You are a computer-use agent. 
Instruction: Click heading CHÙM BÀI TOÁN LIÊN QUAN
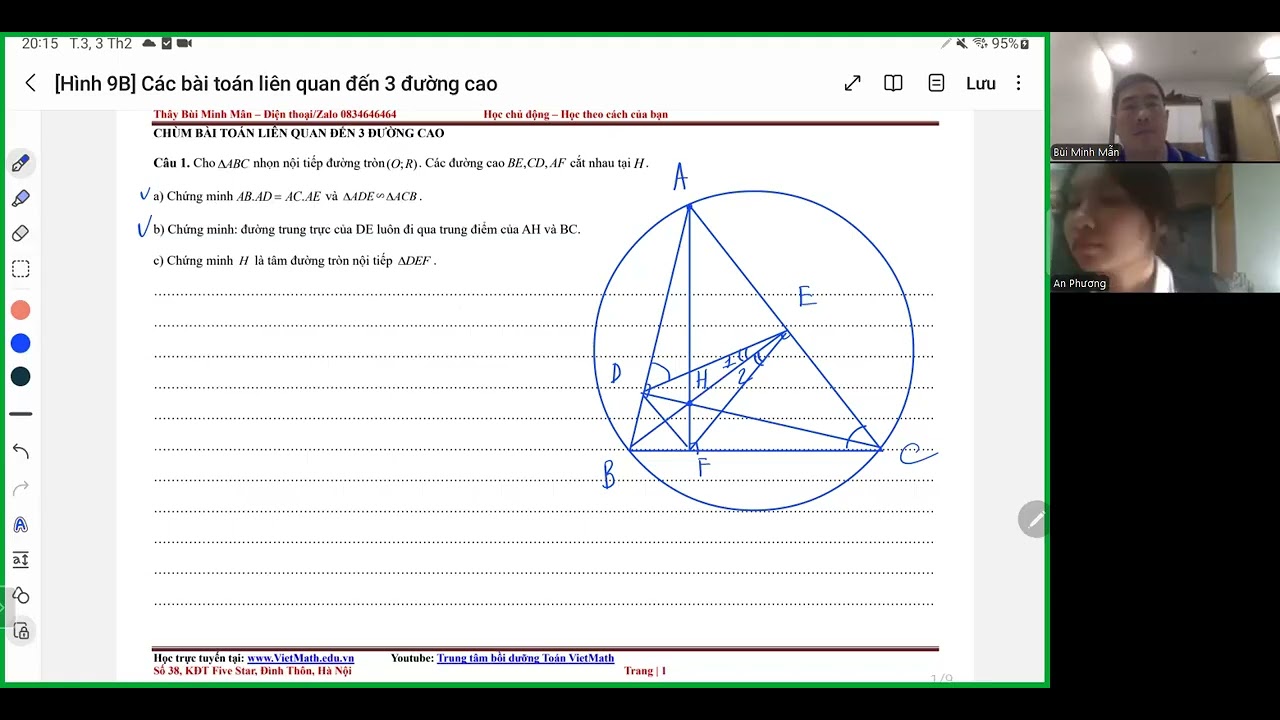click(298, 133)
